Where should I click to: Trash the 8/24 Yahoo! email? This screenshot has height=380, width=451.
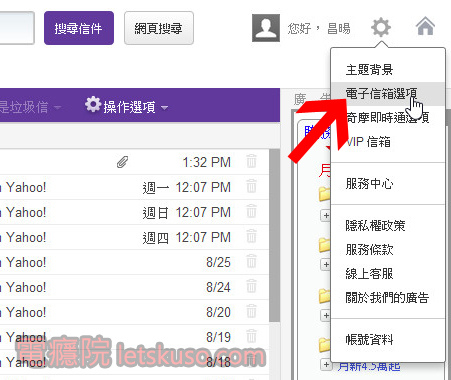[251, 286]
